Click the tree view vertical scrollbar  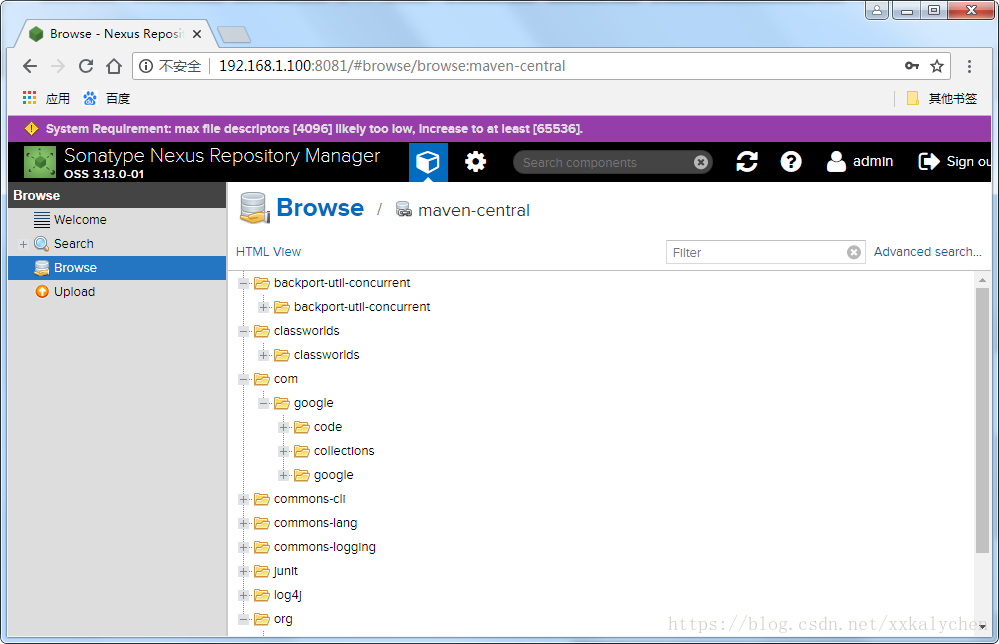[x=982, y=420]
